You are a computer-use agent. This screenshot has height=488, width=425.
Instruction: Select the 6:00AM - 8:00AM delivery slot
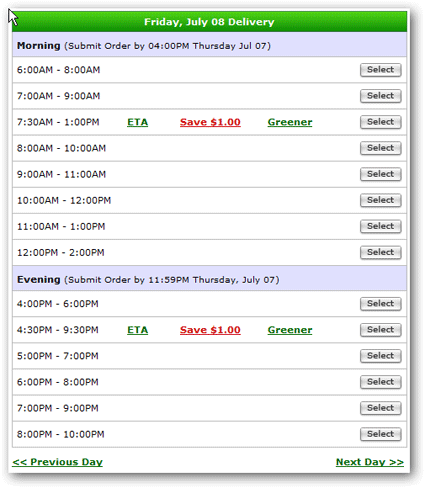click(x=380, y=70)
